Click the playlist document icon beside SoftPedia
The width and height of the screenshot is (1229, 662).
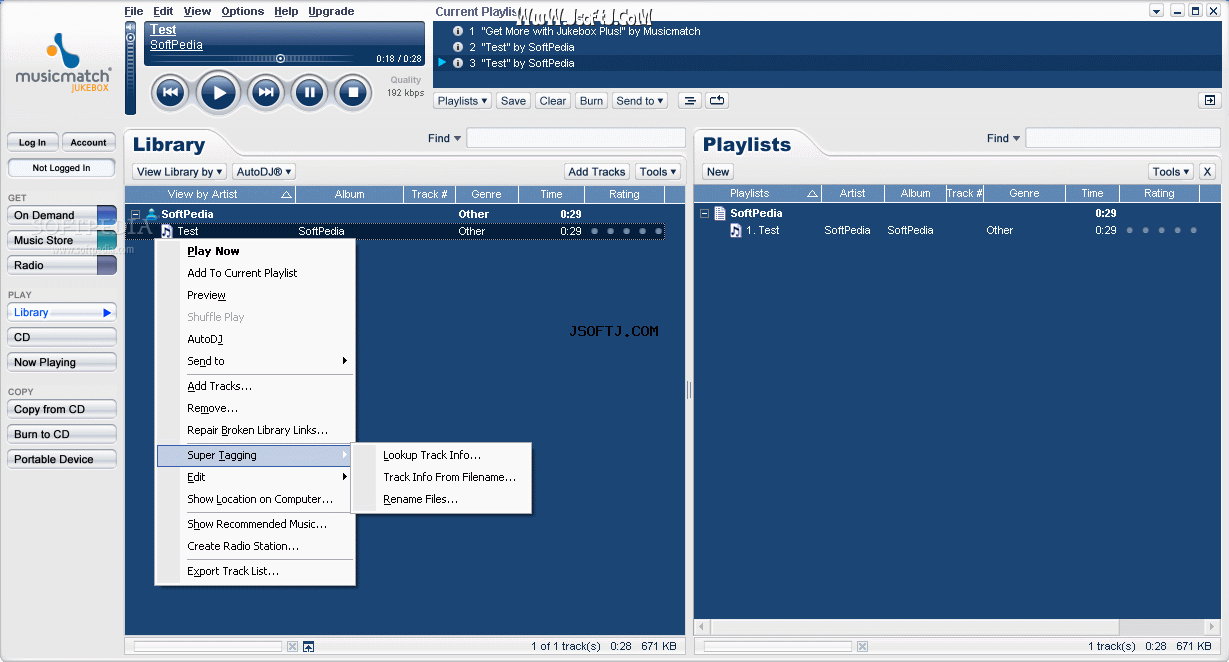click(719, 213)
